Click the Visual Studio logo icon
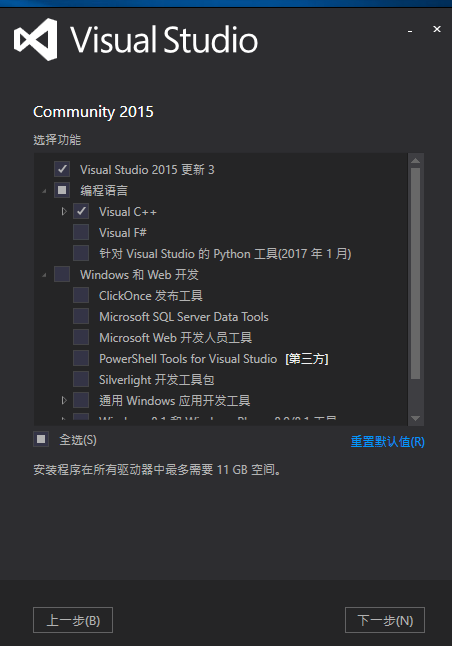This screenshot has width=453, height=646. (36, 40)
